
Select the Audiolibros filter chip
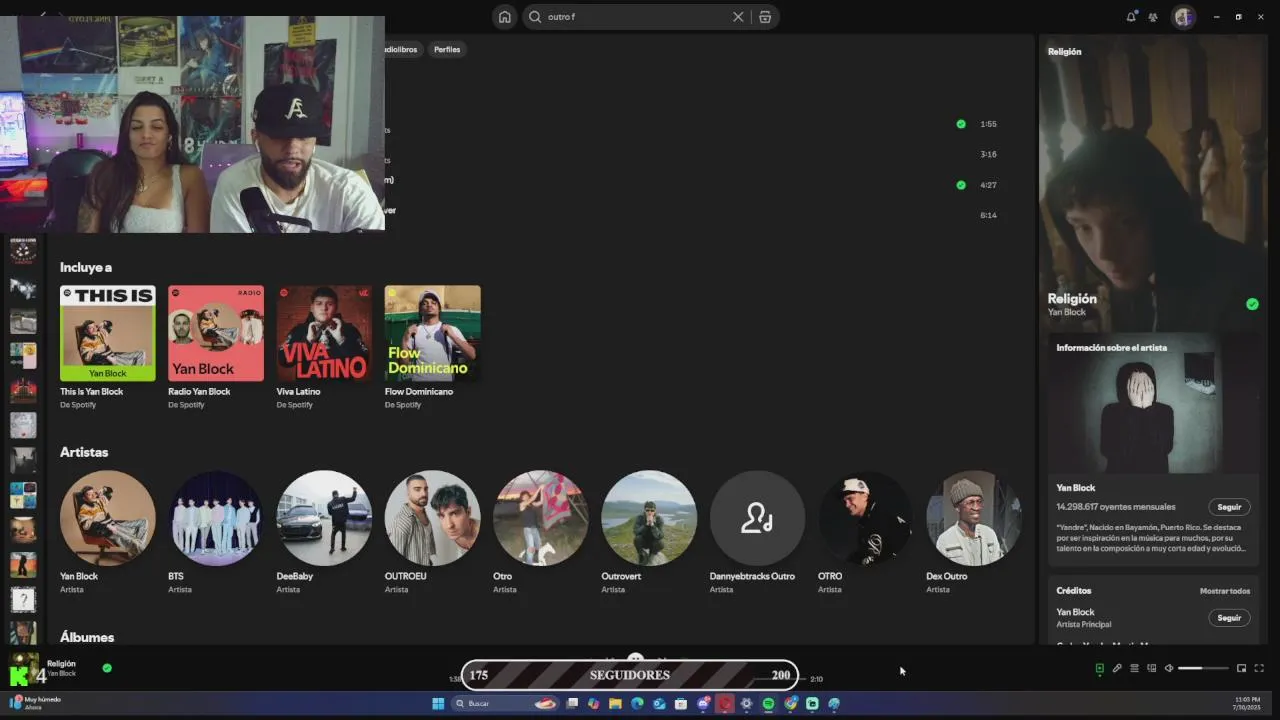pos(402,49)
